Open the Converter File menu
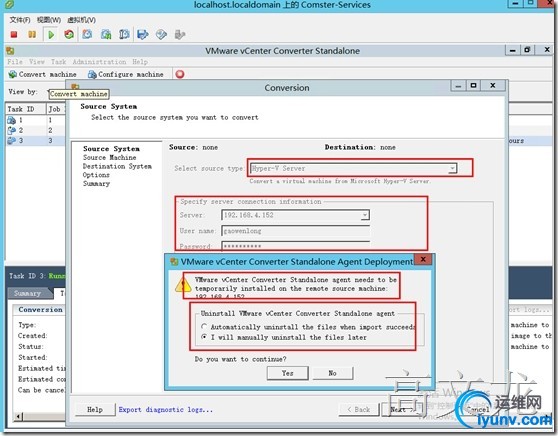 click(15, 62)
